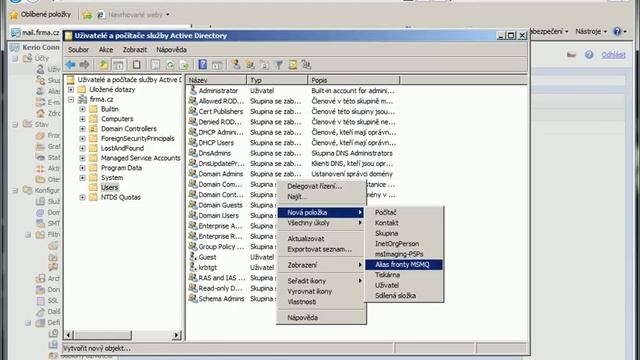The width and height of the screenshot is (640, 360).
Task: Click the Guest account icon
Action: (193, 257)
